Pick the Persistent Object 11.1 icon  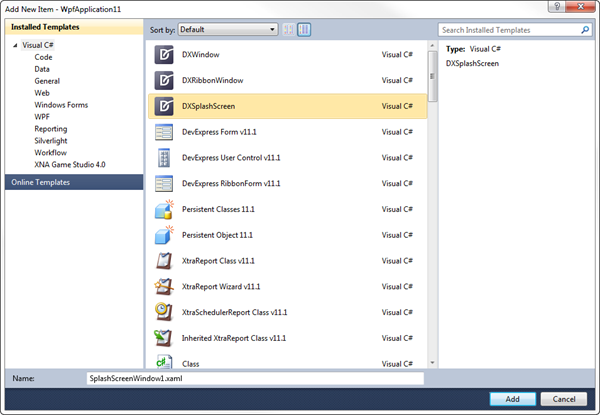[x=164, y=235]
